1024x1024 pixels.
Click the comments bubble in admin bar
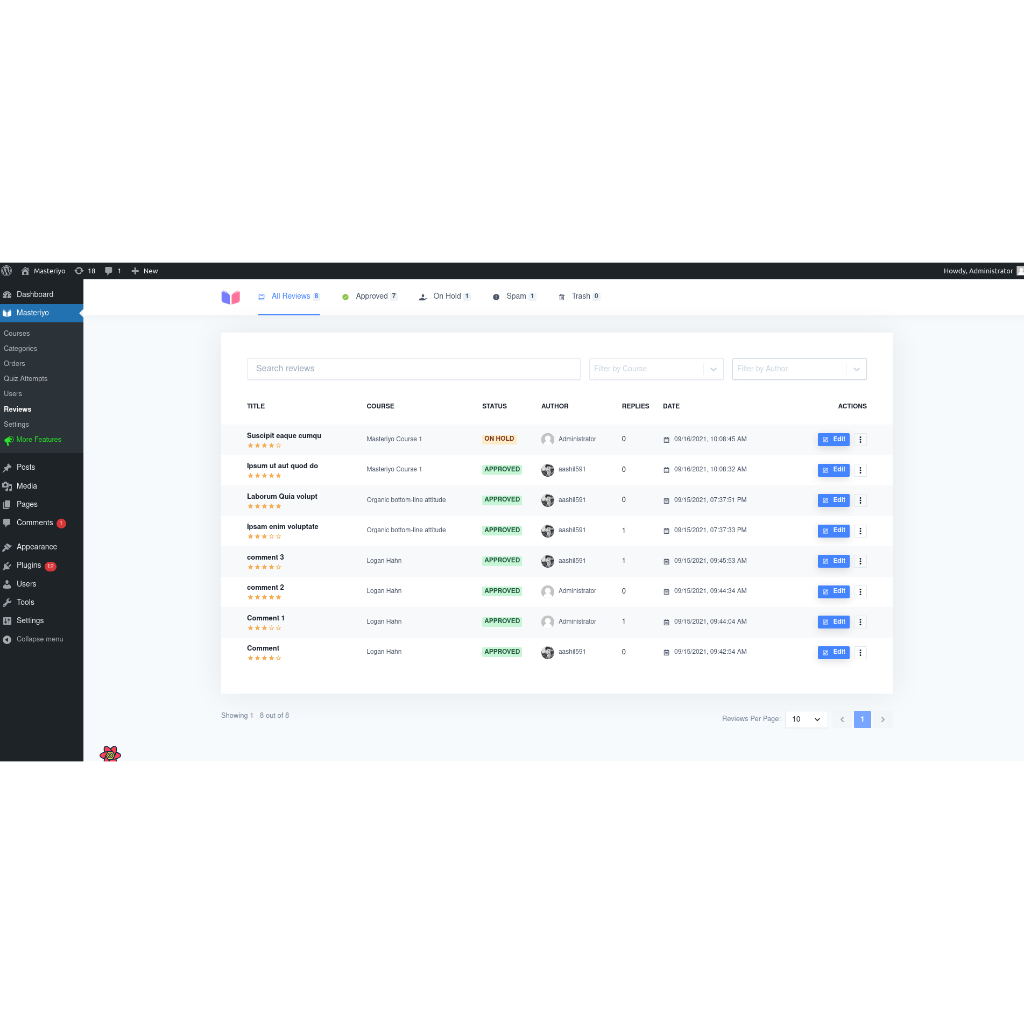[112, 270]
